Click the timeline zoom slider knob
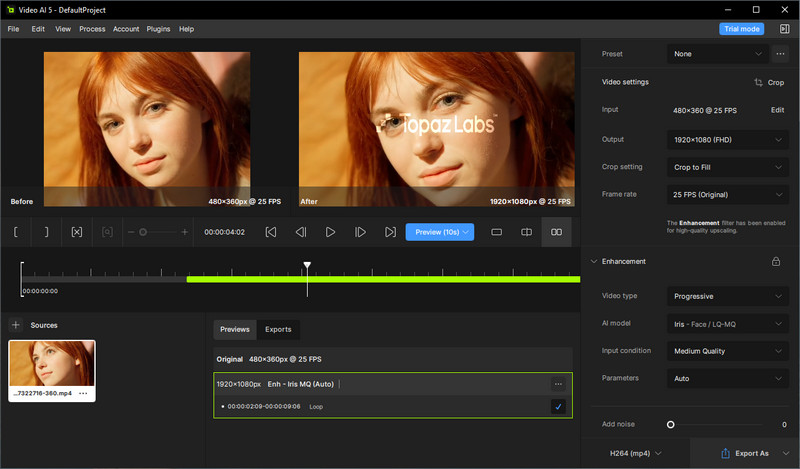The width and height of the screenshot is (800, 469). click(143, 232)
